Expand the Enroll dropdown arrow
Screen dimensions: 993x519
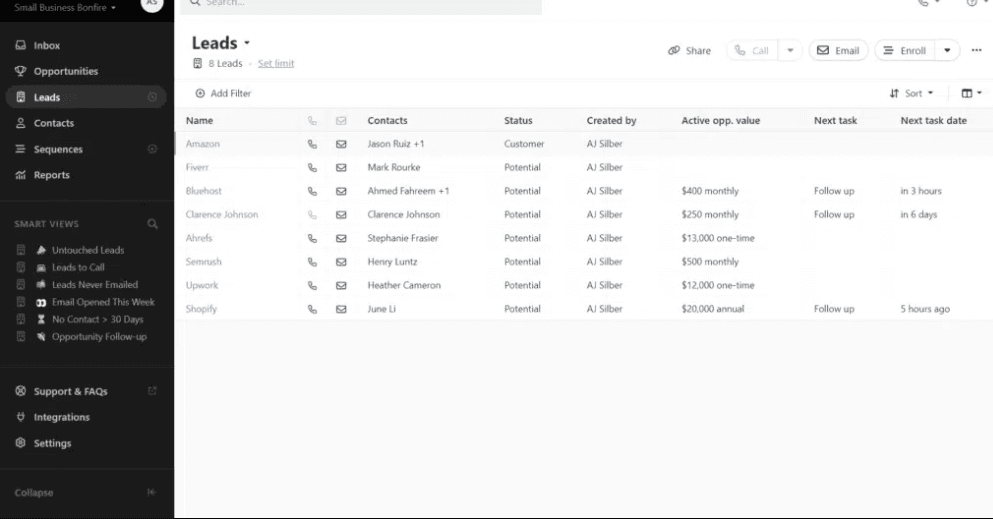[x=947, y=51]
